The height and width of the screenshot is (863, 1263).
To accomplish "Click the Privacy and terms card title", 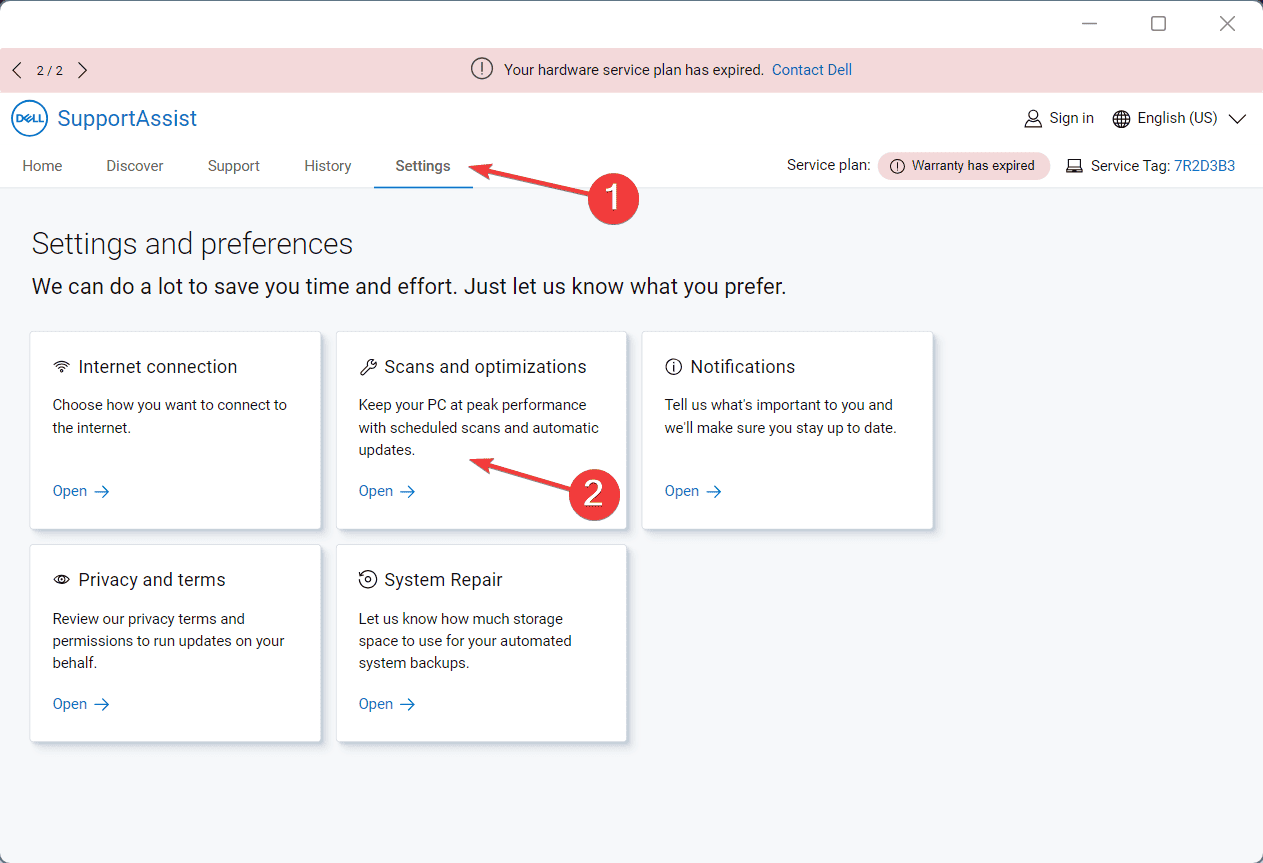I will click(x=152, y=580).
